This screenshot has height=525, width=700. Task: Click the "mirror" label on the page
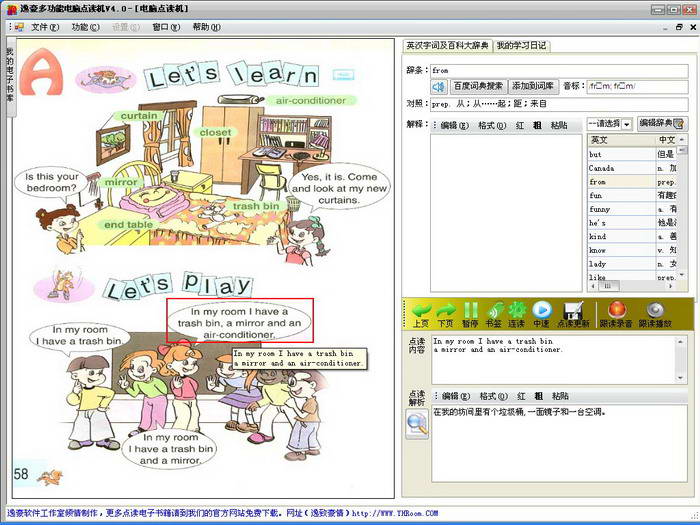(x=121, y=182)
